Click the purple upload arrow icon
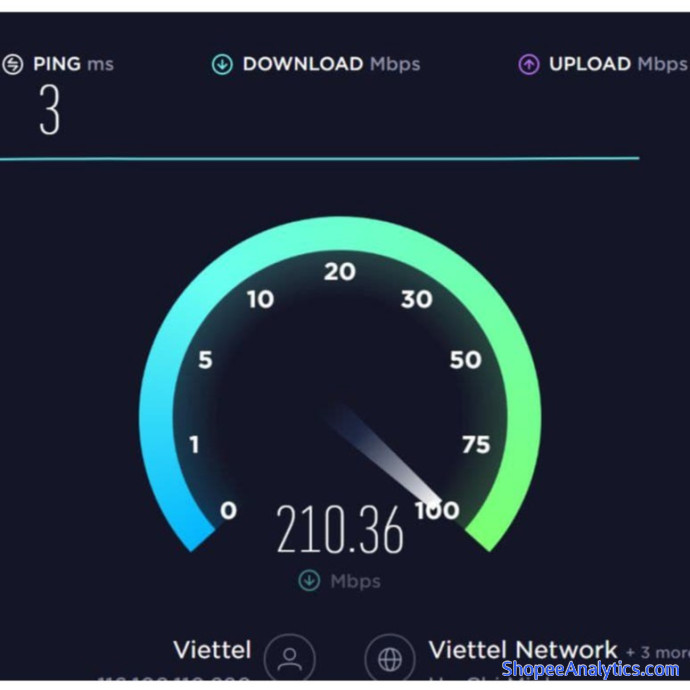Screen dimensions: 690x690 [529, 65]
